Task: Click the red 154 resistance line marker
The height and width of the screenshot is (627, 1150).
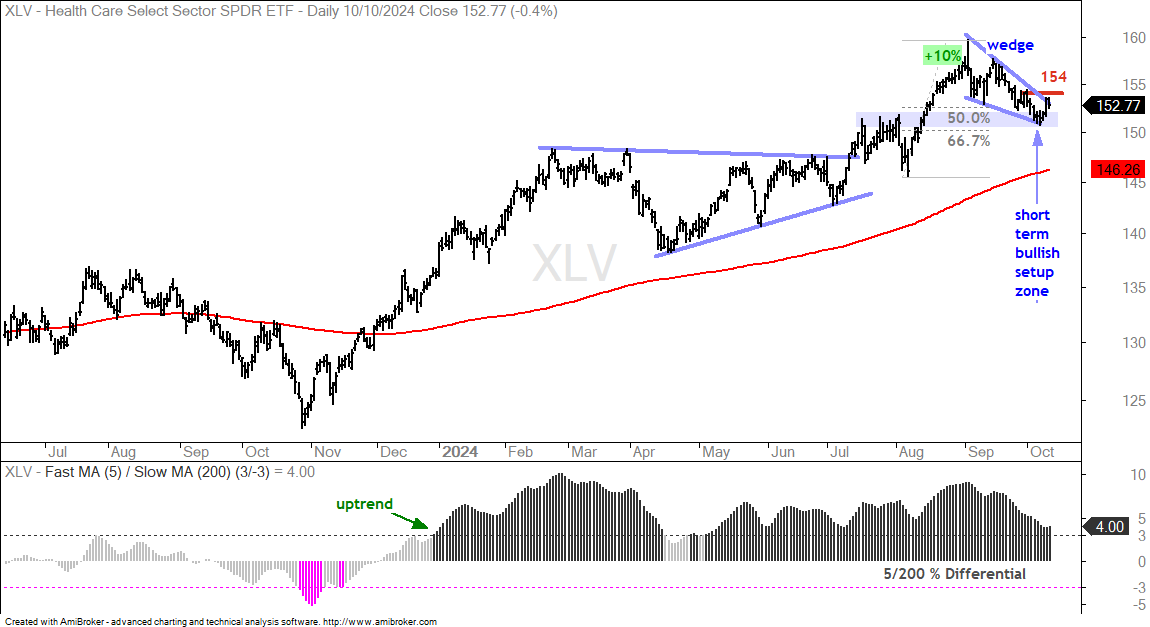Action: pyautogui.click(x=1044, y=92)
